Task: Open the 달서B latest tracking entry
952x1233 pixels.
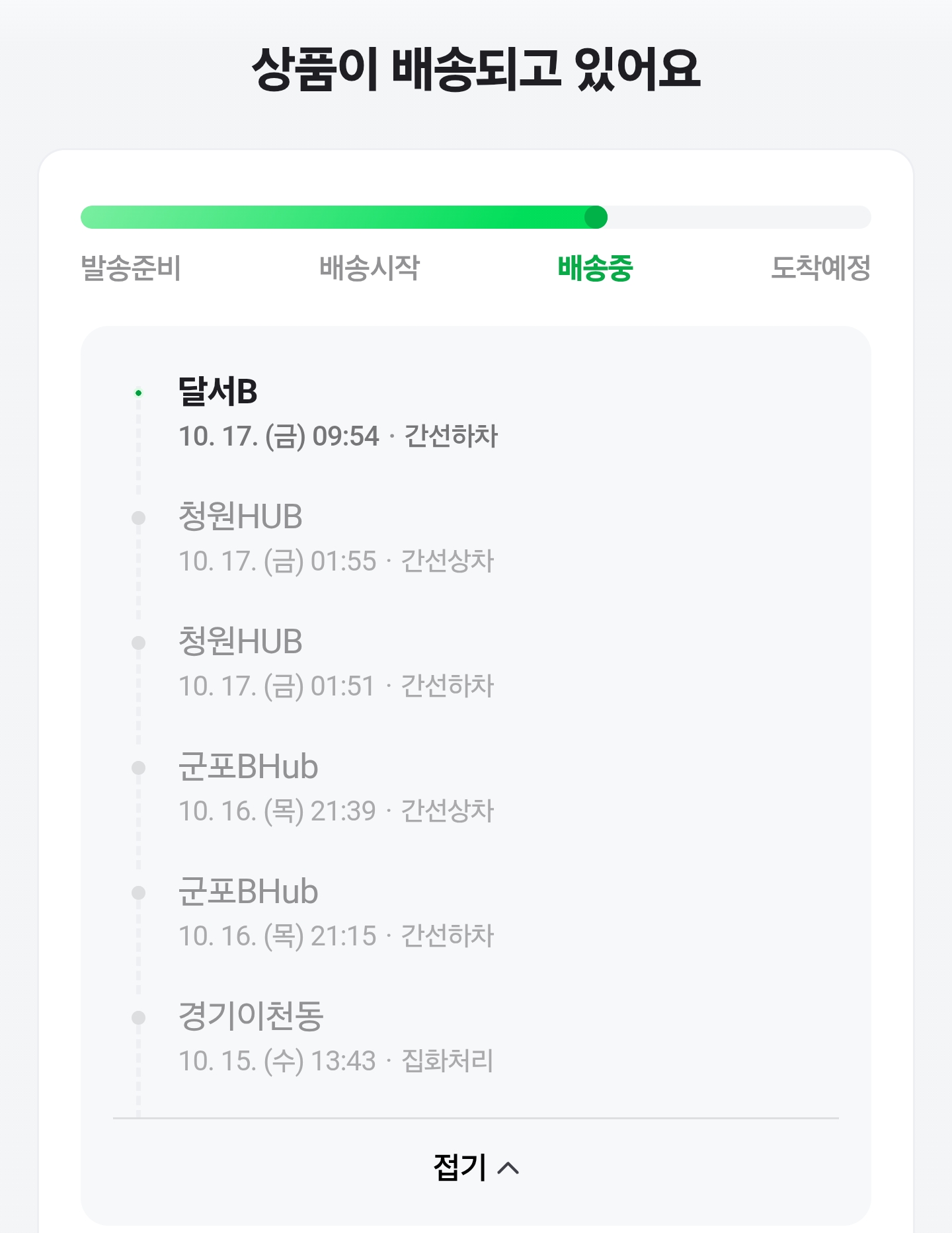Action: click(218, 391)
